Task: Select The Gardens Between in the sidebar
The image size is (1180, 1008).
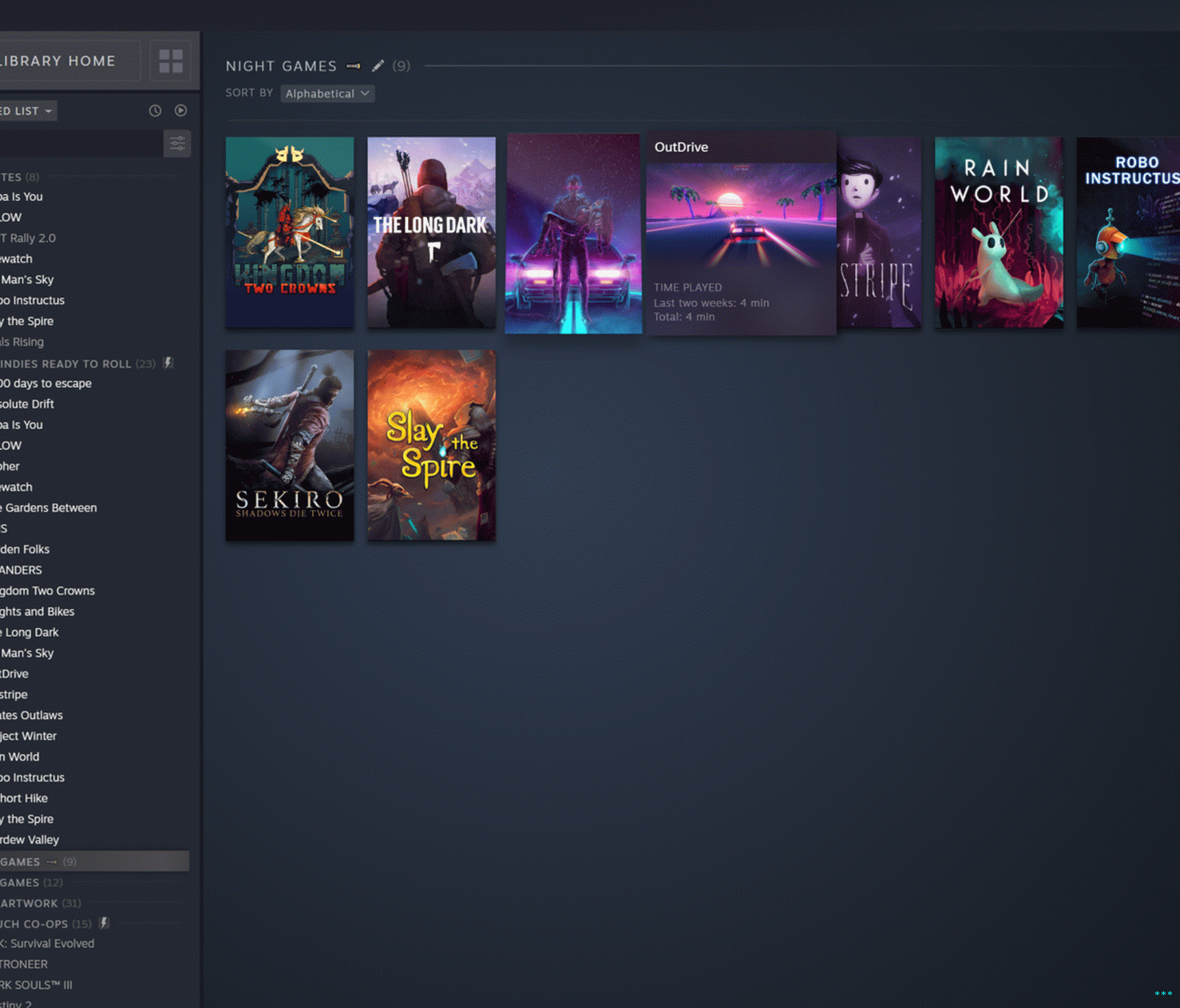Action: coord(49,508)
